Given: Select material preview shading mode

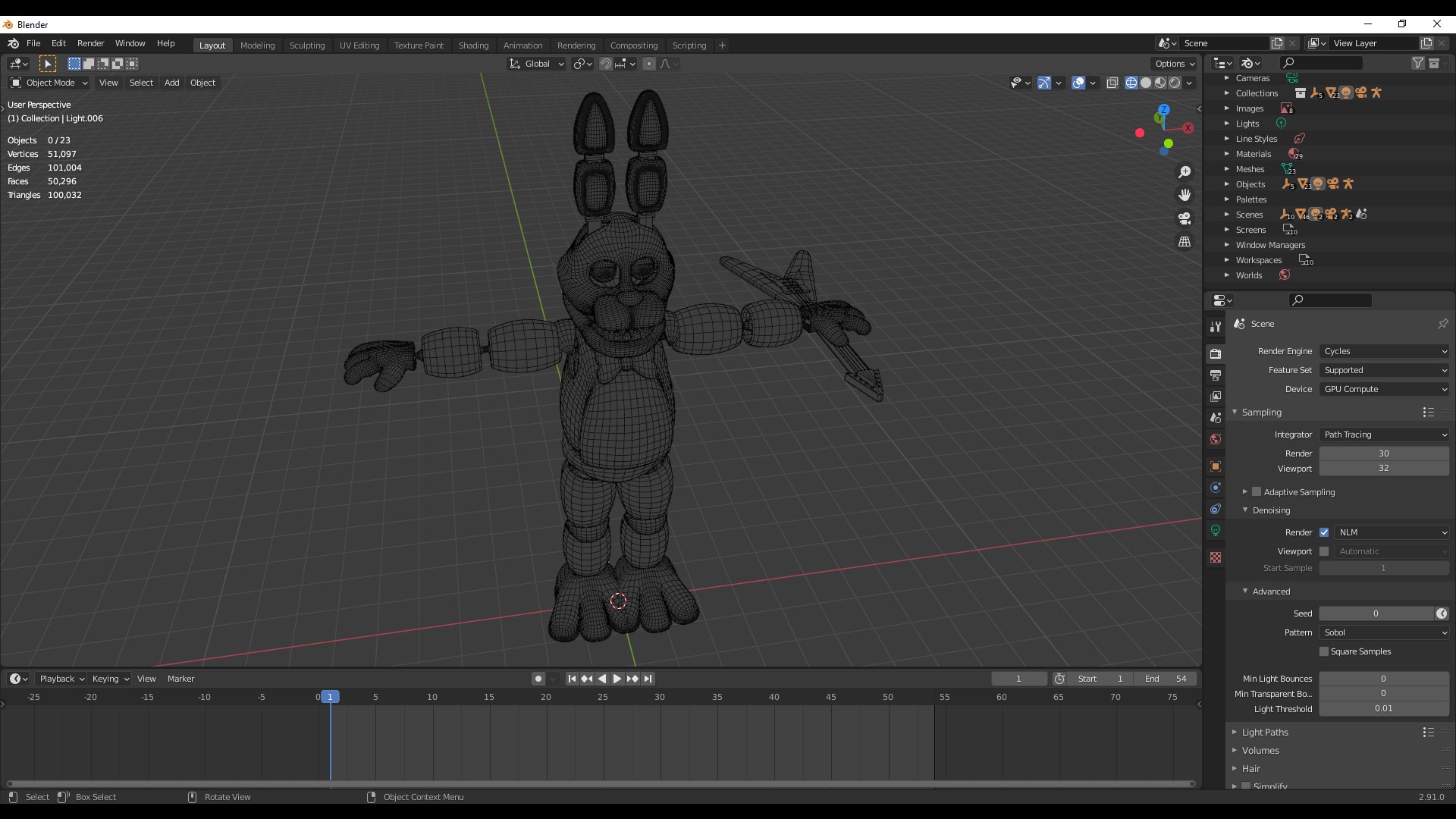Looking at the screenshot, I should (x=1160, y=83).
